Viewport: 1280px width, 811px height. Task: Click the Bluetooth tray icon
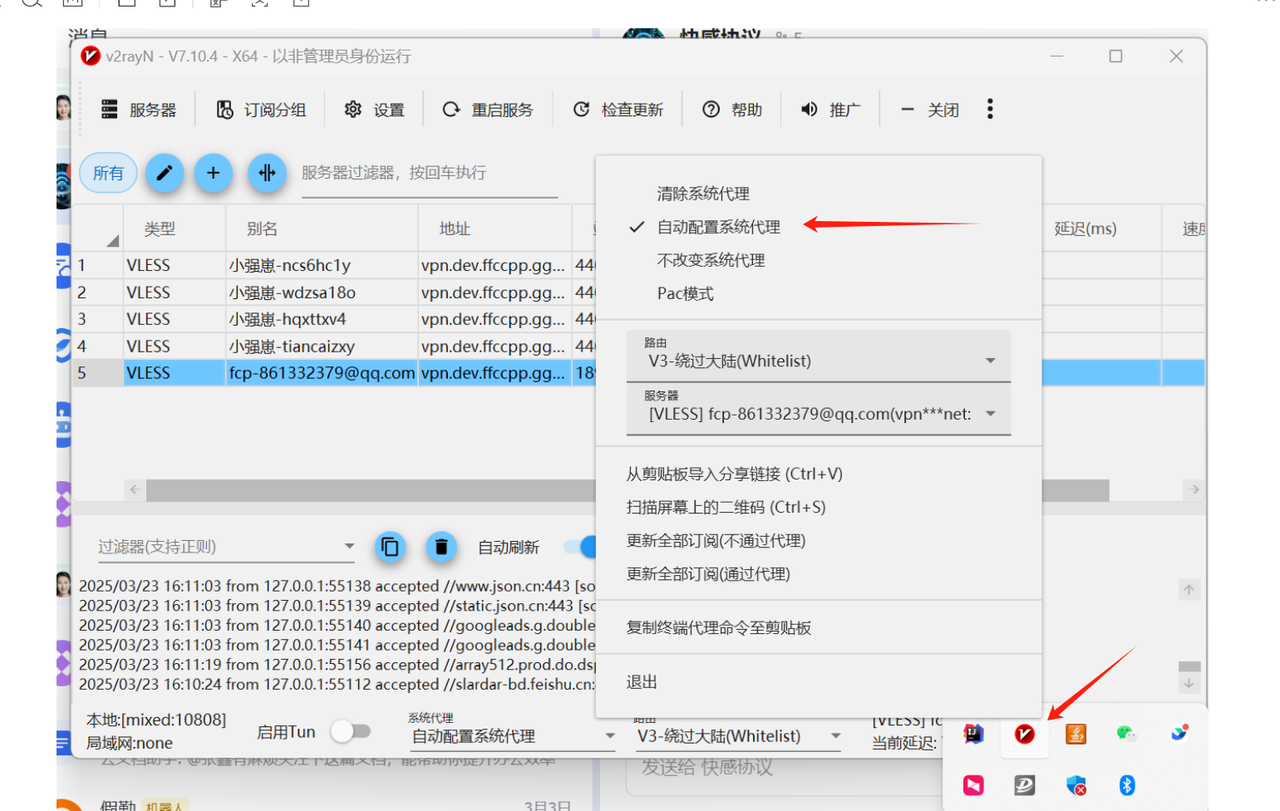point(1127,786)
